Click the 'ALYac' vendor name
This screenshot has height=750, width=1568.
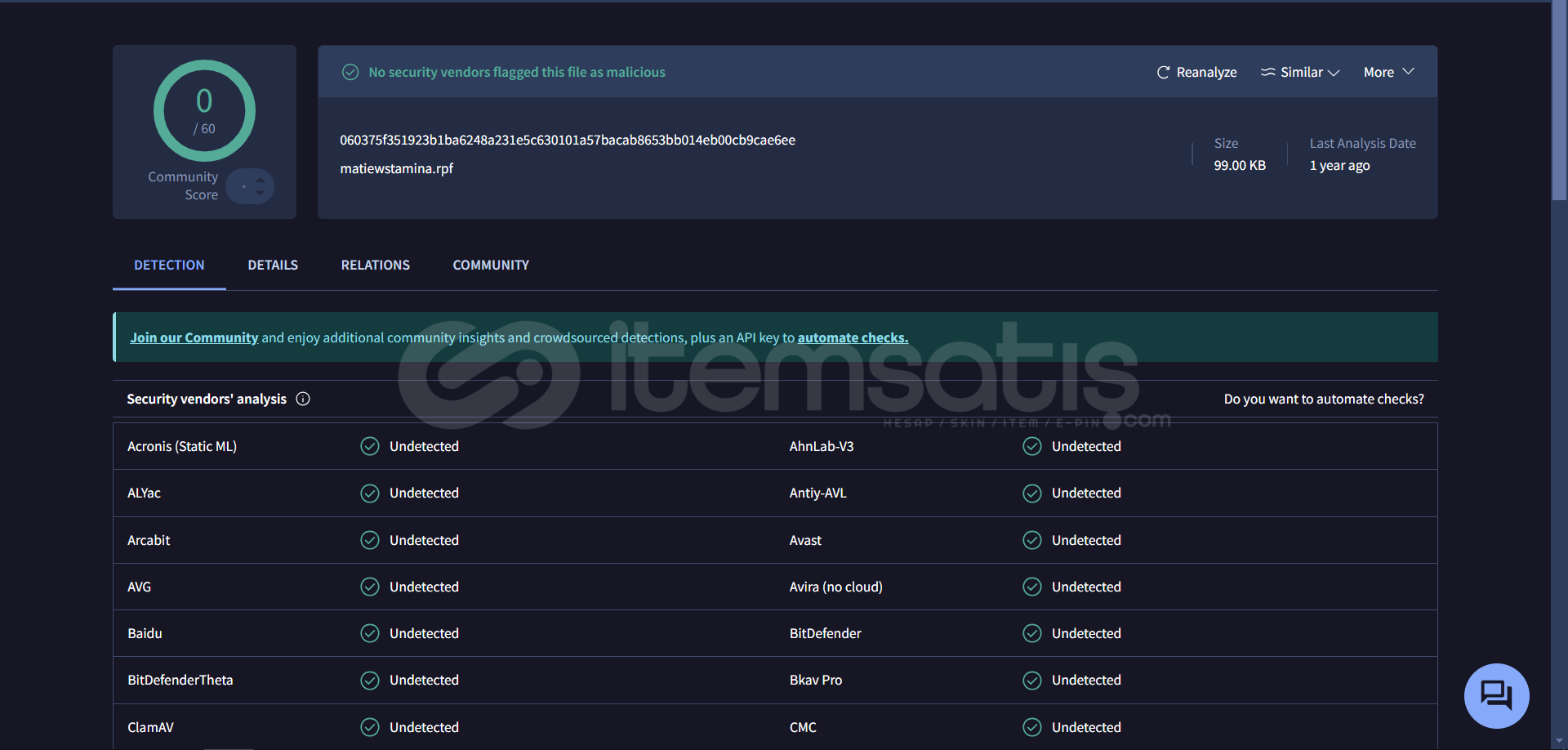[144, 493]
